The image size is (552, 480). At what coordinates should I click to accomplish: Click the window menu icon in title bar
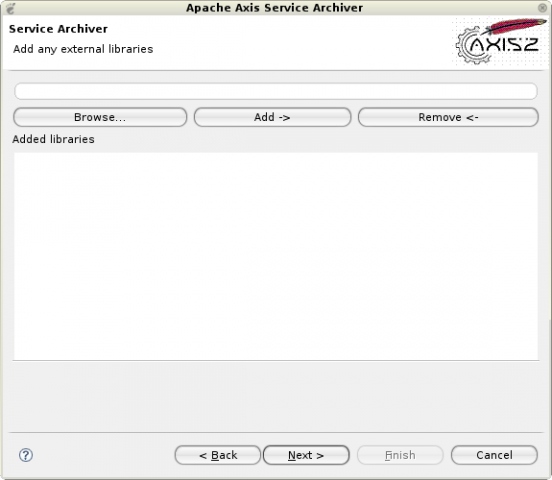pos(11,8)
